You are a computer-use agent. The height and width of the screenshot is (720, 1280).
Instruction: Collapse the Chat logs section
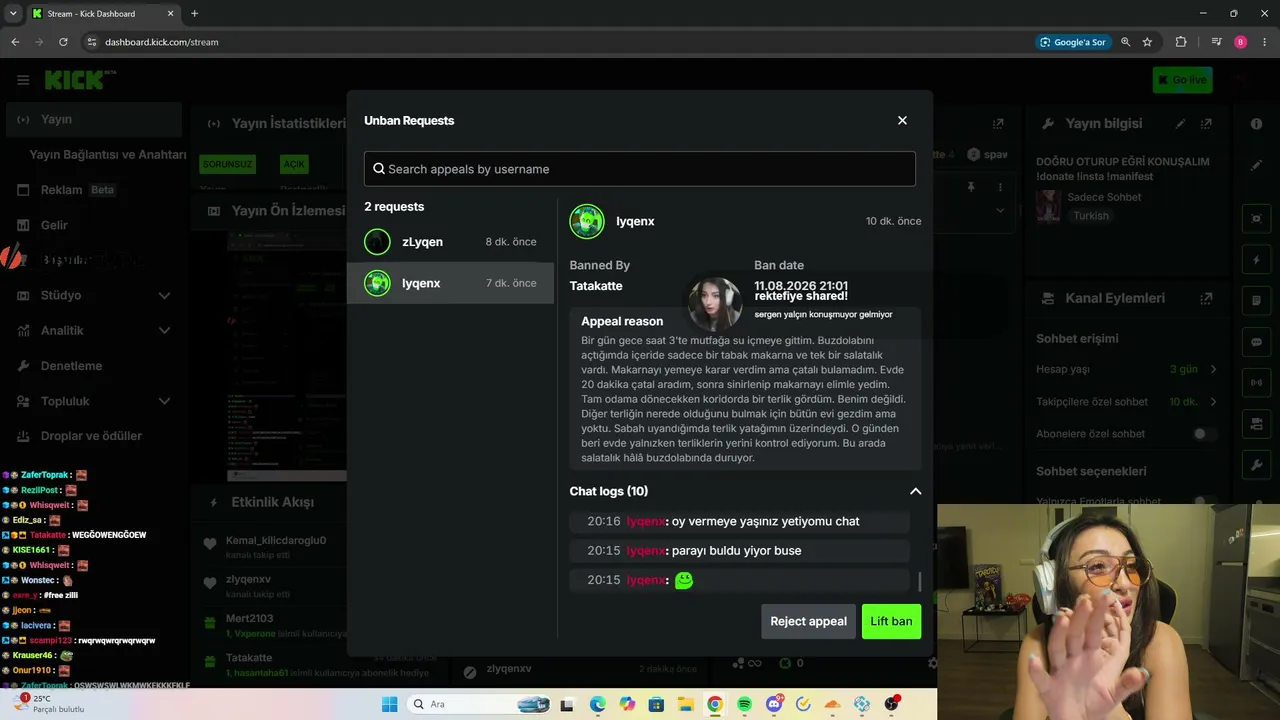pos(915,491)
